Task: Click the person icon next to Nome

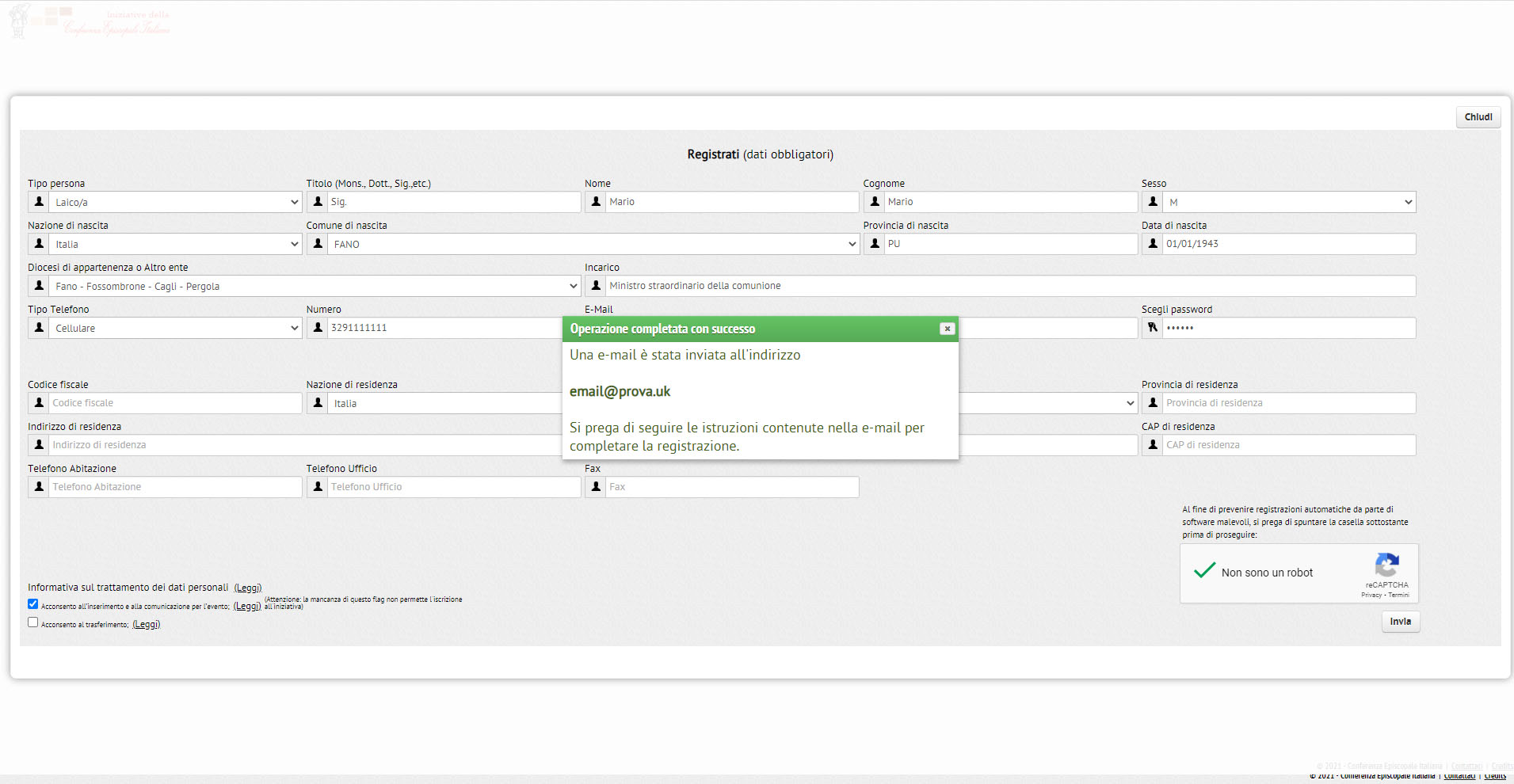Action: pyautogui.click(x=596, y=202)
